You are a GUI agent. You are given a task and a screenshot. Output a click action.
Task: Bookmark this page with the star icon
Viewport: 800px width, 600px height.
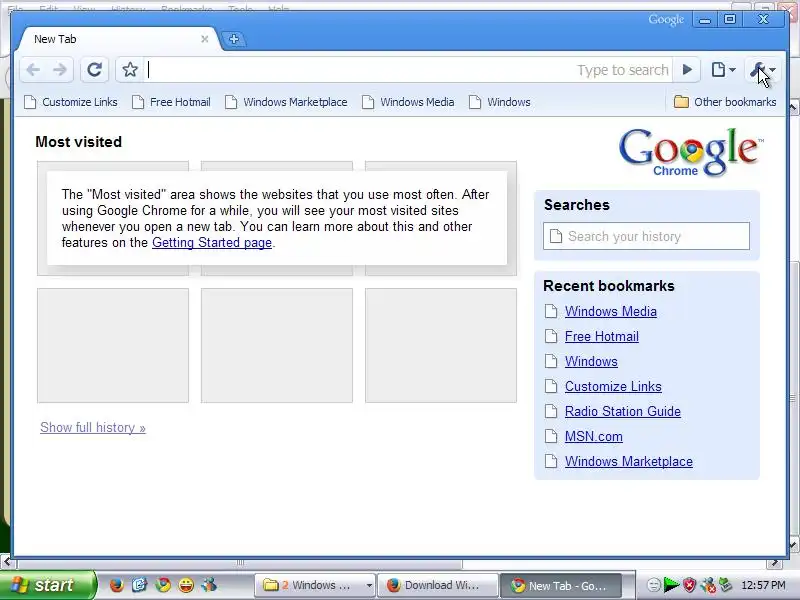click(x=130, y=69)
